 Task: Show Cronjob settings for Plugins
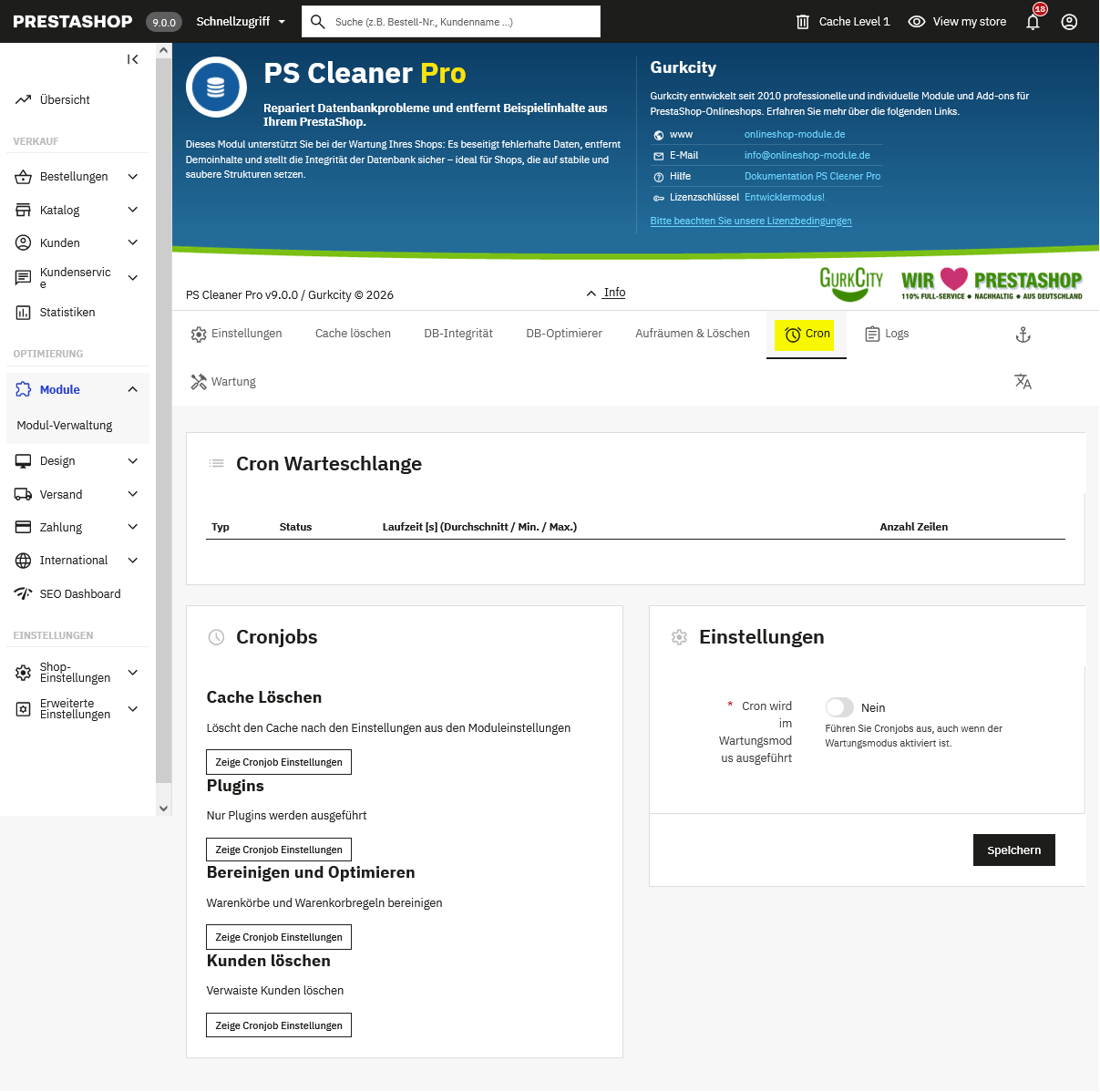pyautogui.click(x=279, y=850)
